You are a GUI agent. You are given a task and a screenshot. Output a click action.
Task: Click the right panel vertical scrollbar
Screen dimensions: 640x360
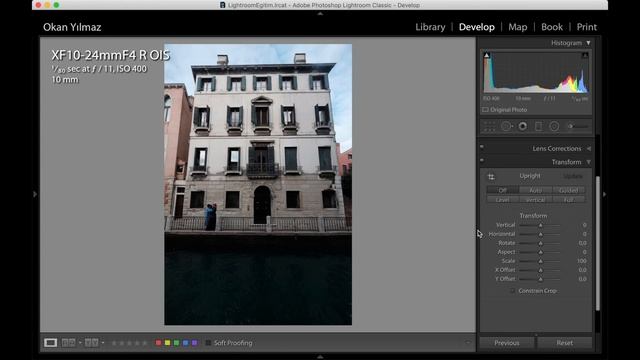coord(598,243)
